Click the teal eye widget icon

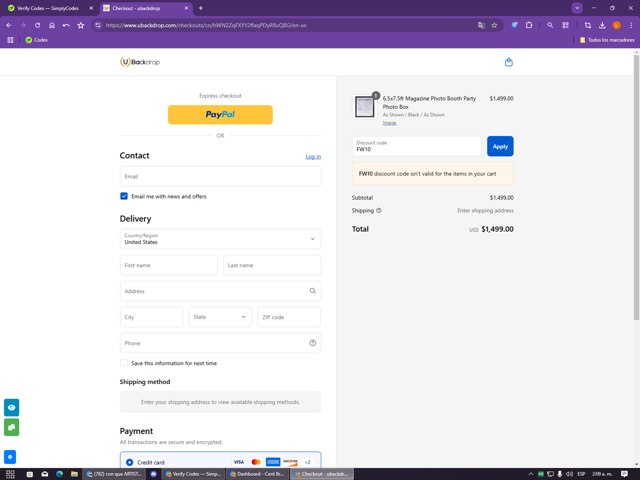pyautogui.click(x=11, y=407)
